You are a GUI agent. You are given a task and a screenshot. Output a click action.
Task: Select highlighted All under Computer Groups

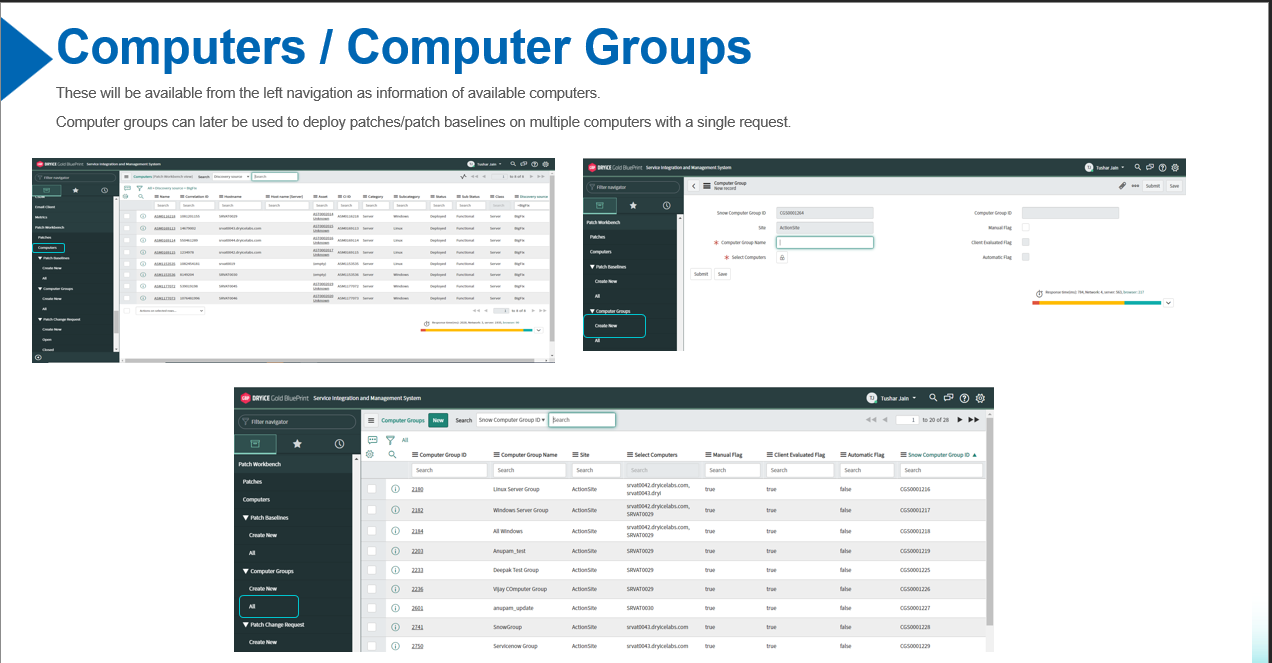(x=268, y=606)
